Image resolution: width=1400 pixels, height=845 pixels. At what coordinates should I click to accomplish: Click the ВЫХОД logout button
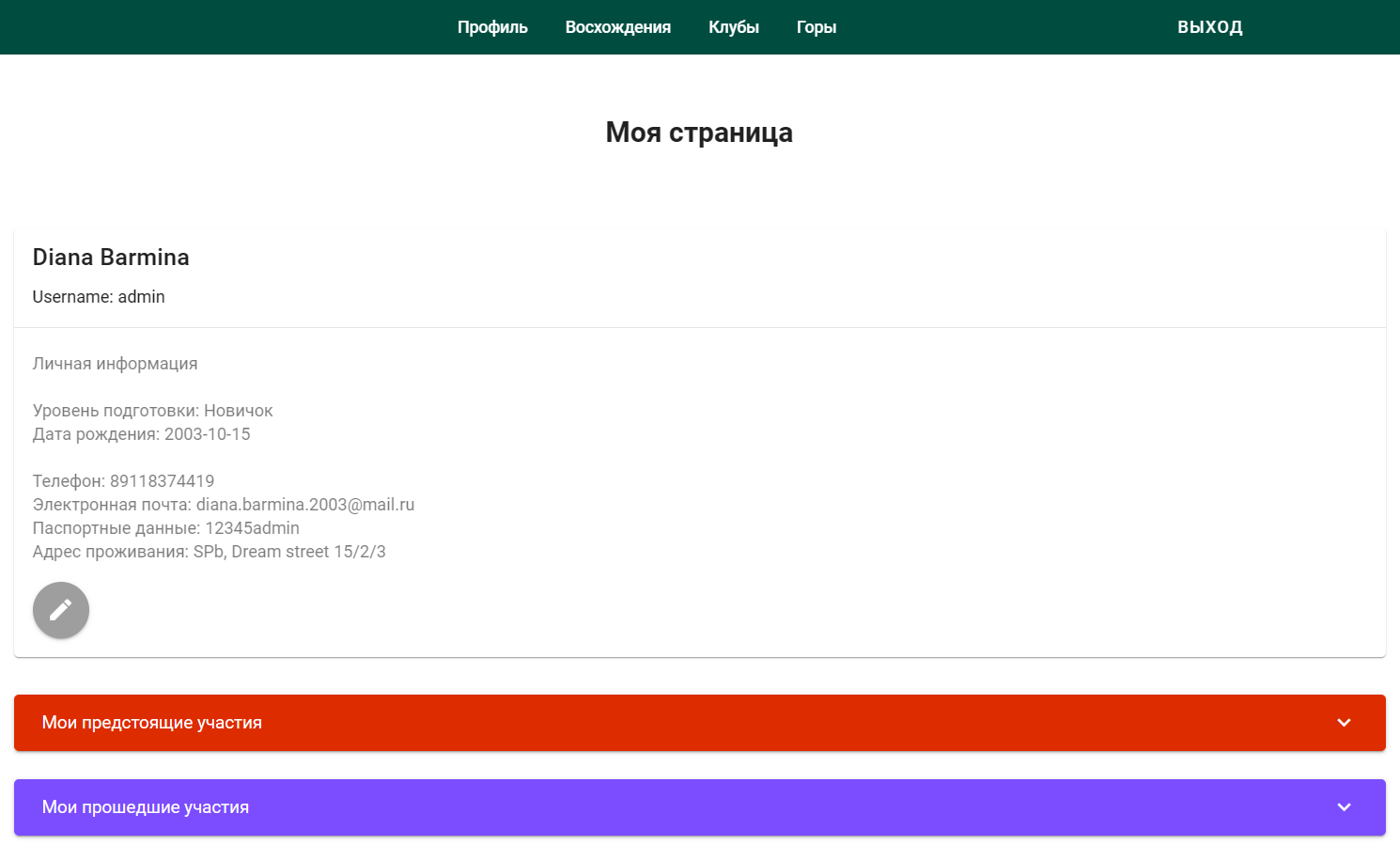click(1210, 26)
